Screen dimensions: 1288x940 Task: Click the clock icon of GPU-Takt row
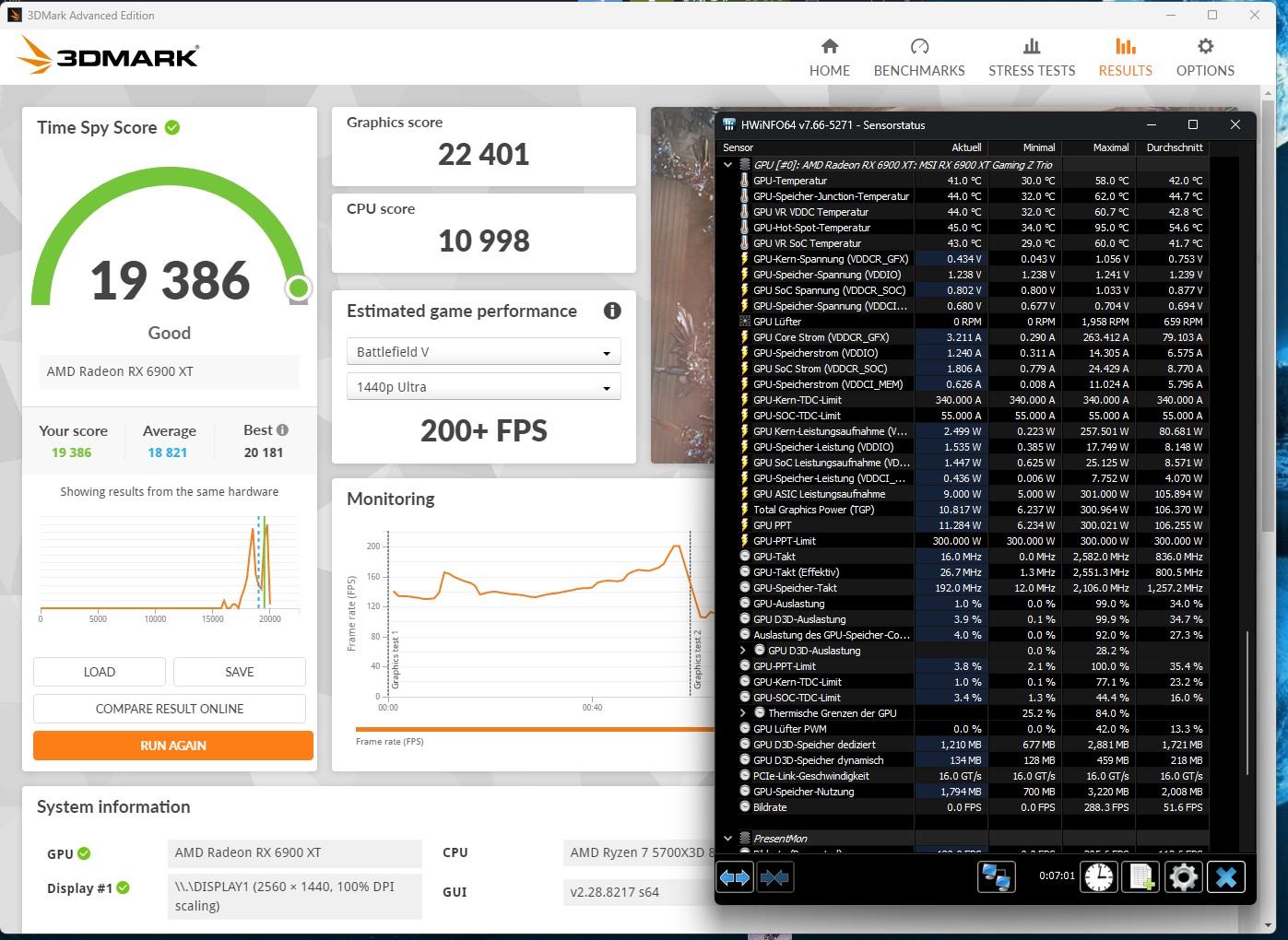[745, 557]
